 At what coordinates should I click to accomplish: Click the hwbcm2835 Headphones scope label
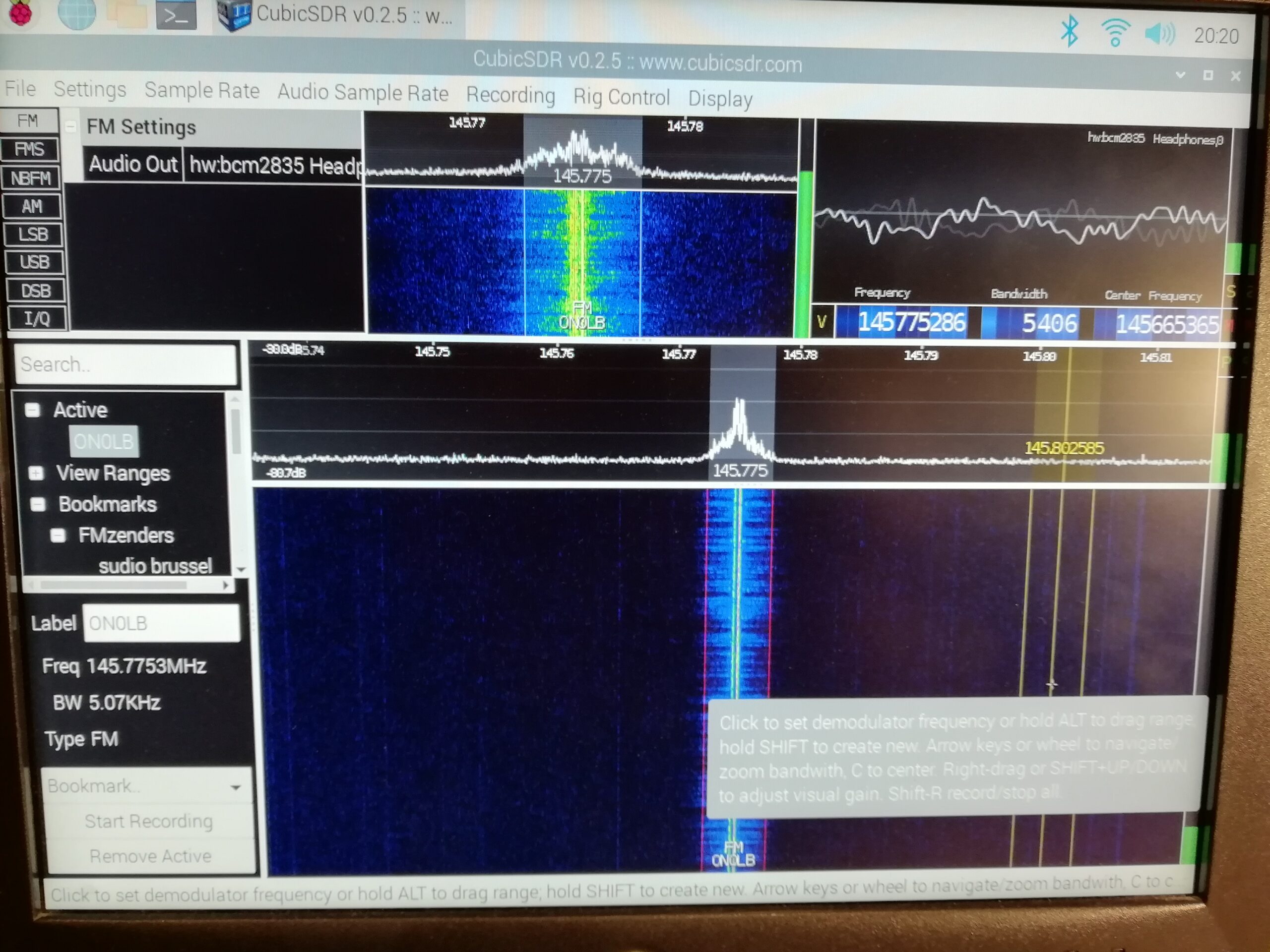(1155, 138)
